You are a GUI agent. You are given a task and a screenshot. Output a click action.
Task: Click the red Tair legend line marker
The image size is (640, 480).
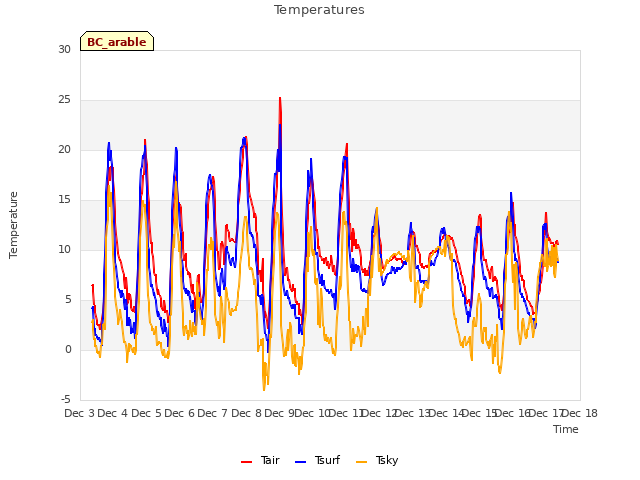point(247,462)
